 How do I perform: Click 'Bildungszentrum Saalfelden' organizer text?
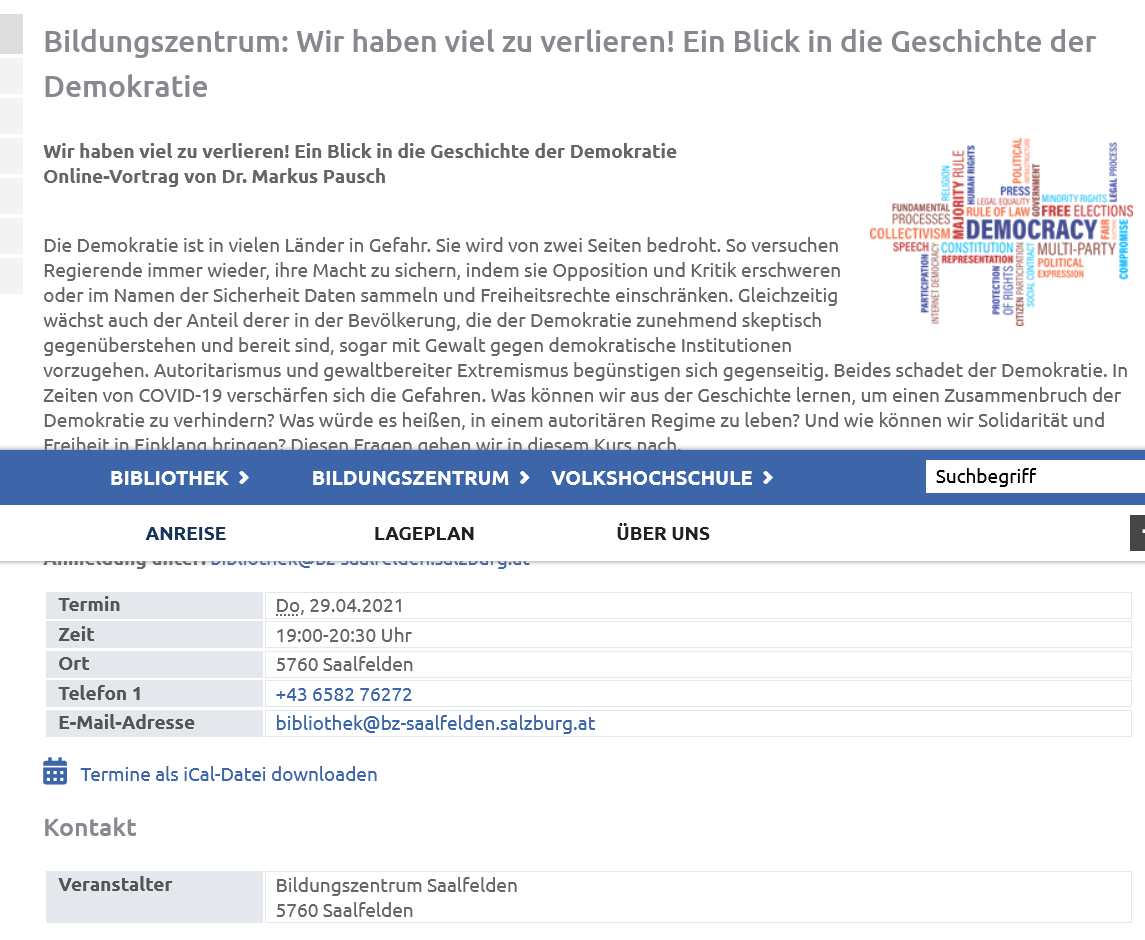click(397, 886)
